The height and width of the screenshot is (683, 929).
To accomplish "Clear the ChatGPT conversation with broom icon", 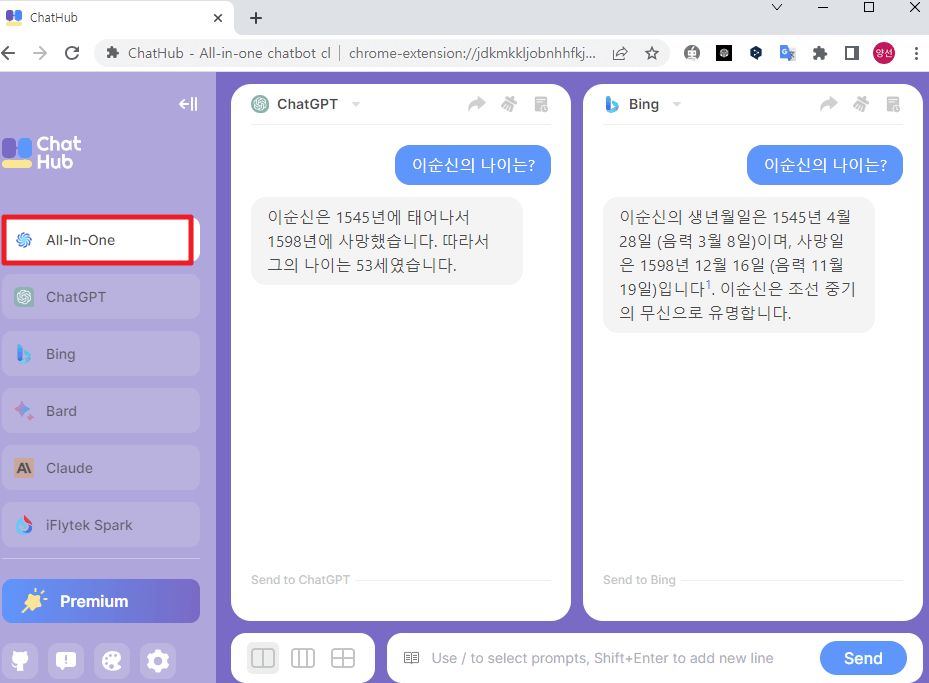I will pos(509,104).
